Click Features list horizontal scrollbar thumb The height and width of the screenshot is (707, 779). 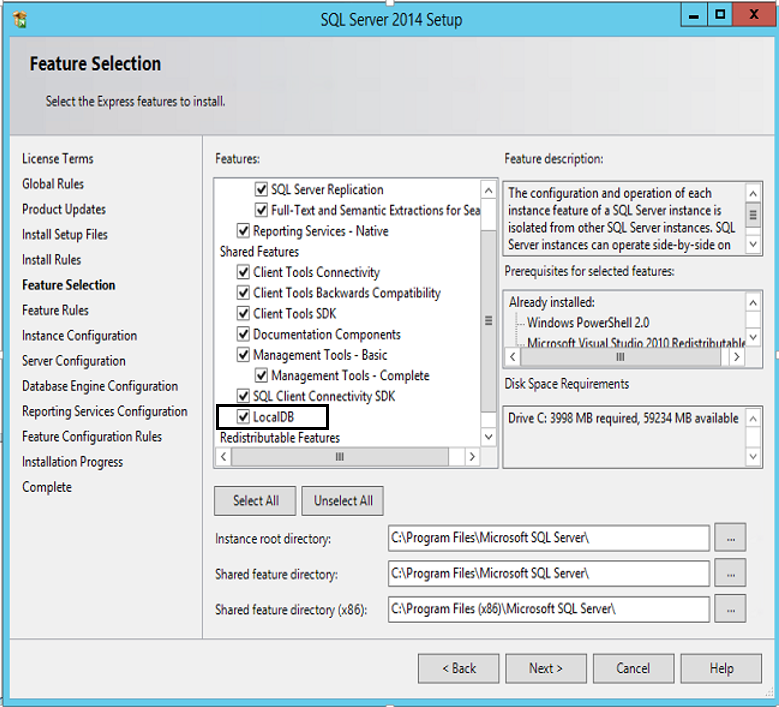tap(340, 456)
